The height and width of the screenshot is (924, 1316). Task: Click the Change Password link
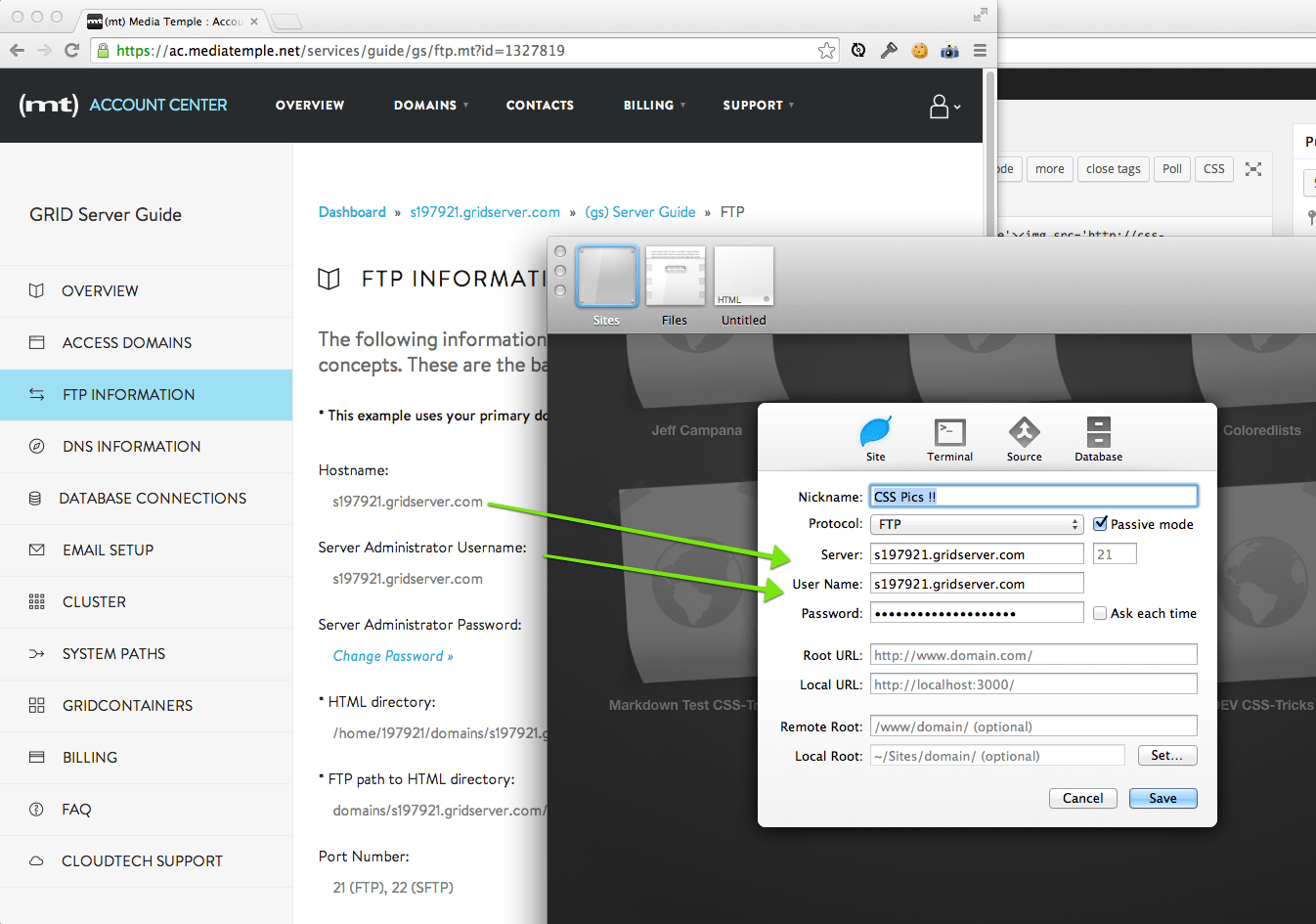[393, 656]
